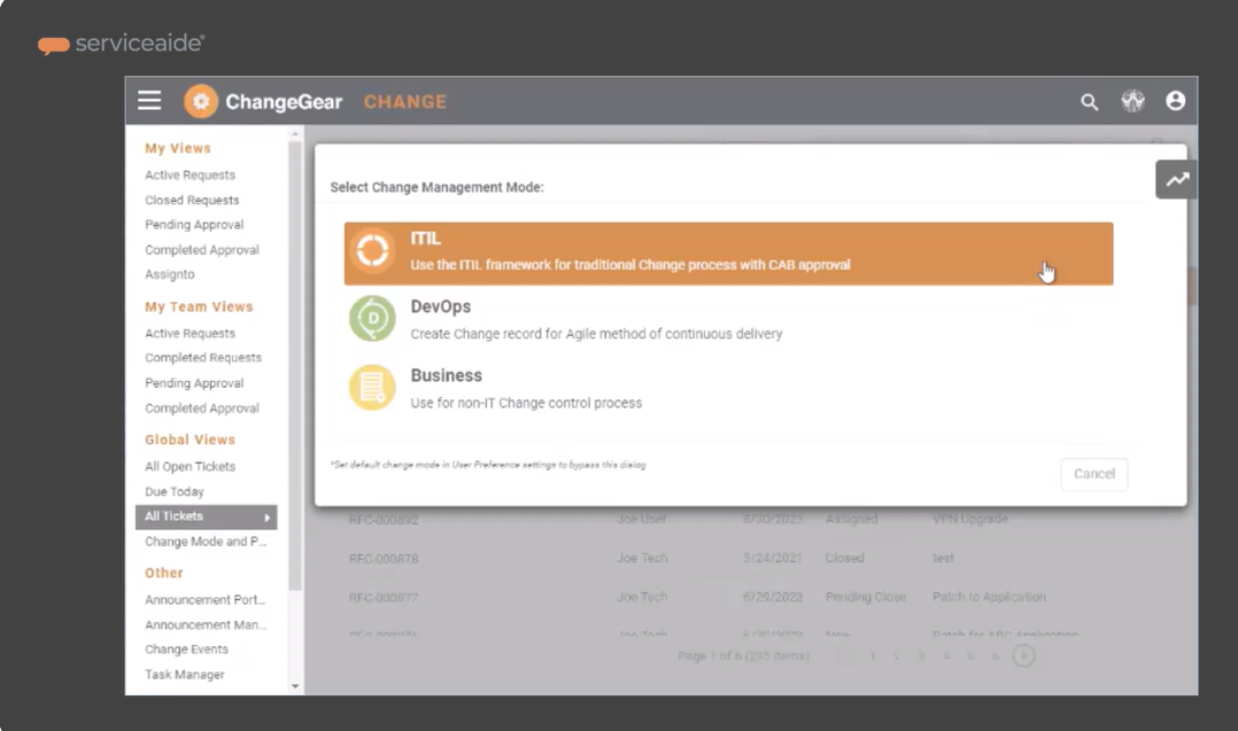The image size is (1238, 731).
Task: Open the trend chart side tab
Action: click(x=1177, y=180)
